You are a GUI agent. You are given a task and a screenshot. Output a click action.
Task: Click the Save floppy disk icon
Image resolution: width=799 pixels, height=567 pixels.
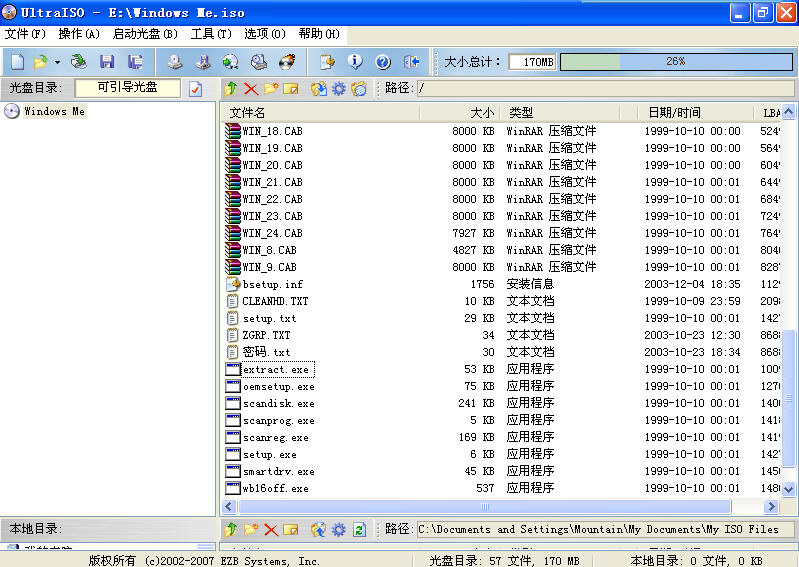(x=107, y=62)
